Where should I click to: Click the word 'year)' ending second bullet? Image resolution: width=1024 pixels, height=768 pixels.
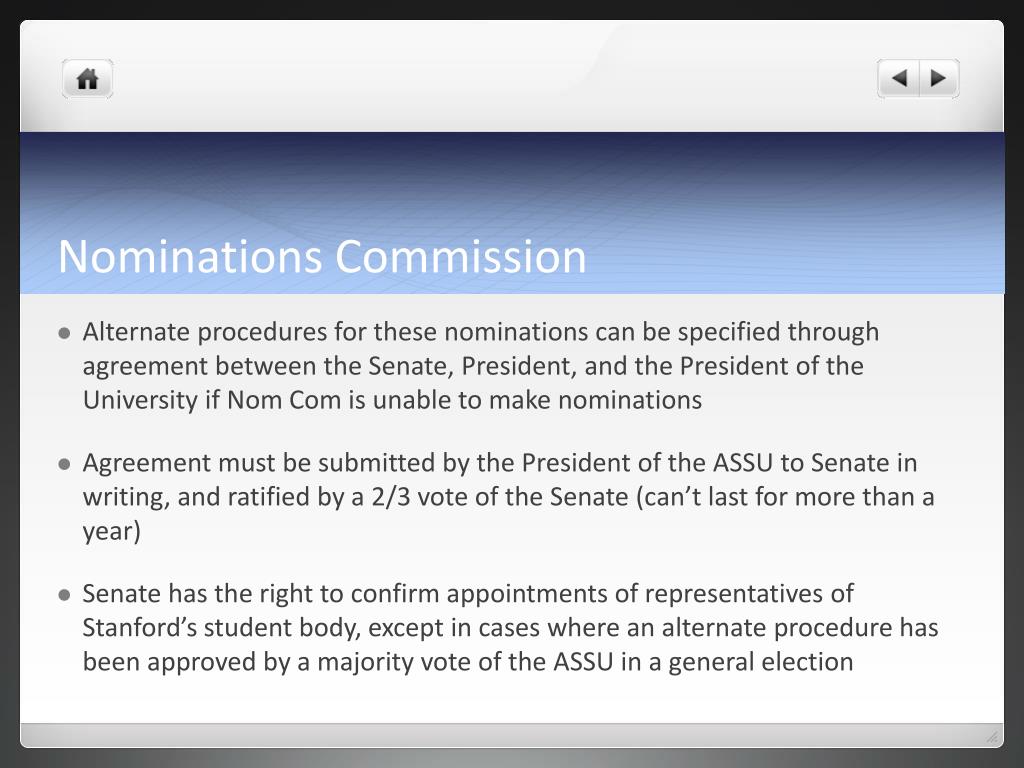[112, 532]
